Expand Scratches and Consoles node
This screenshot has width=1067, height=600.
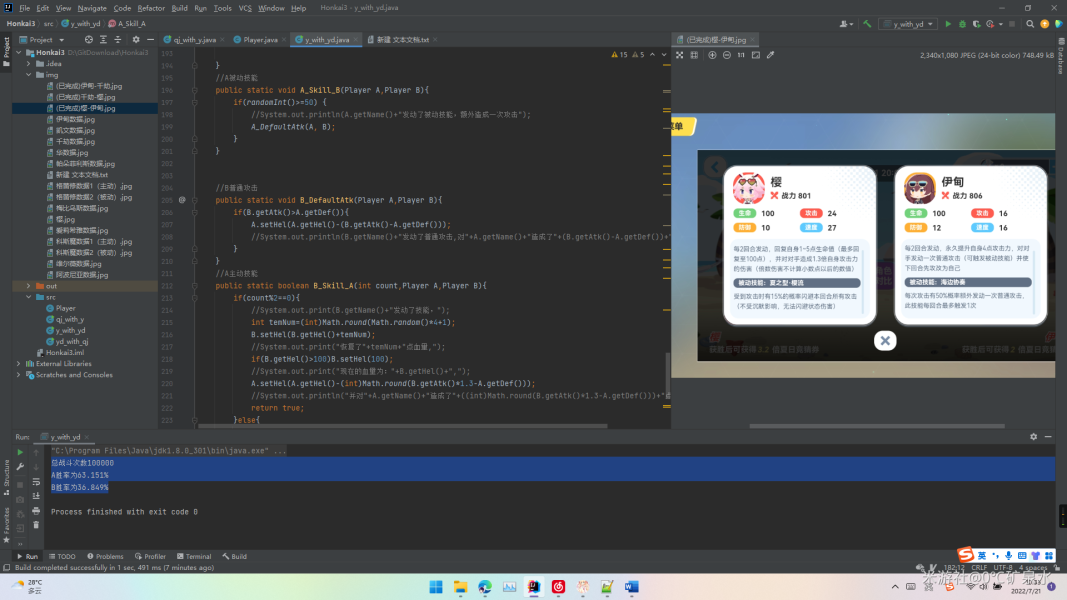click(19, 375)
